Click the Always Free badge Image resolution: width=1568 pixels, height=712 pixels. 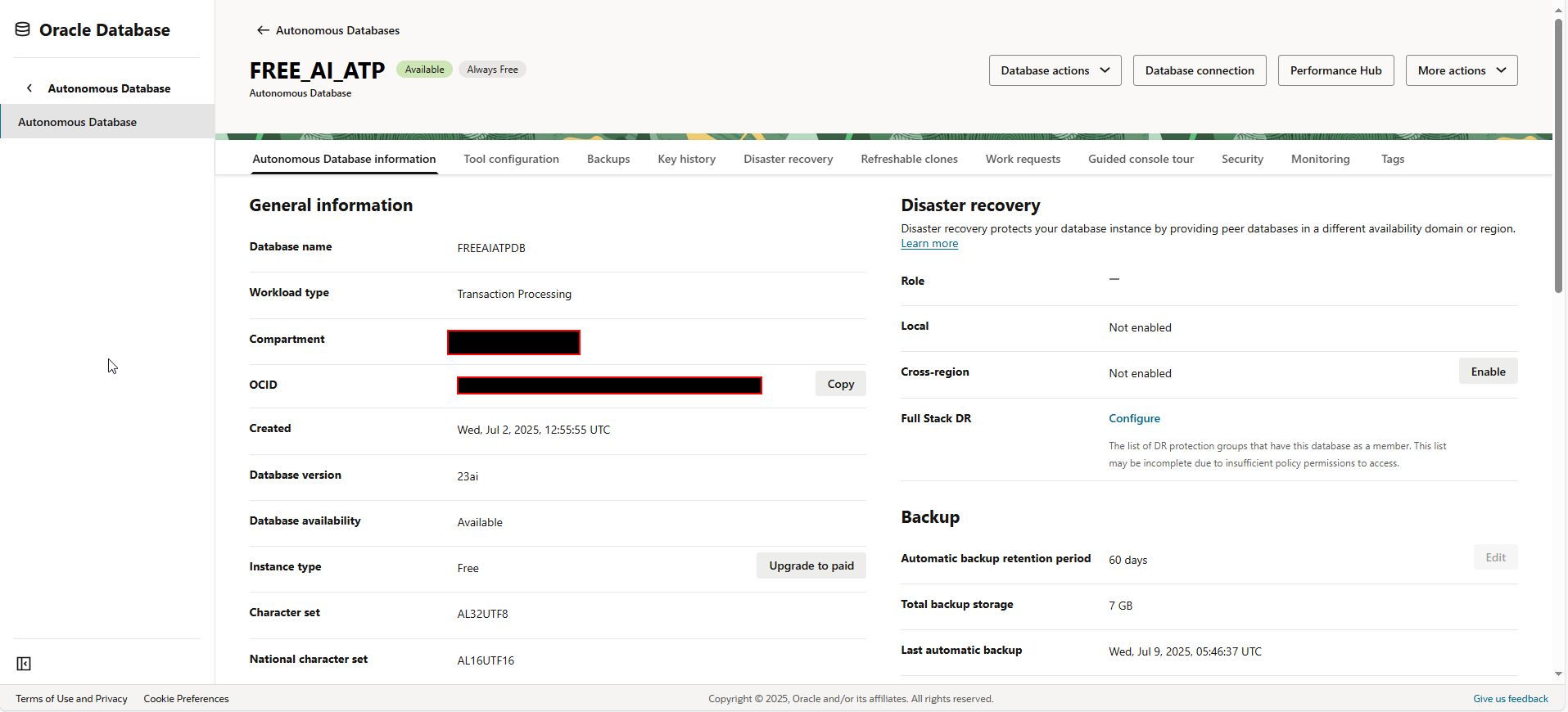pos(492,70)
